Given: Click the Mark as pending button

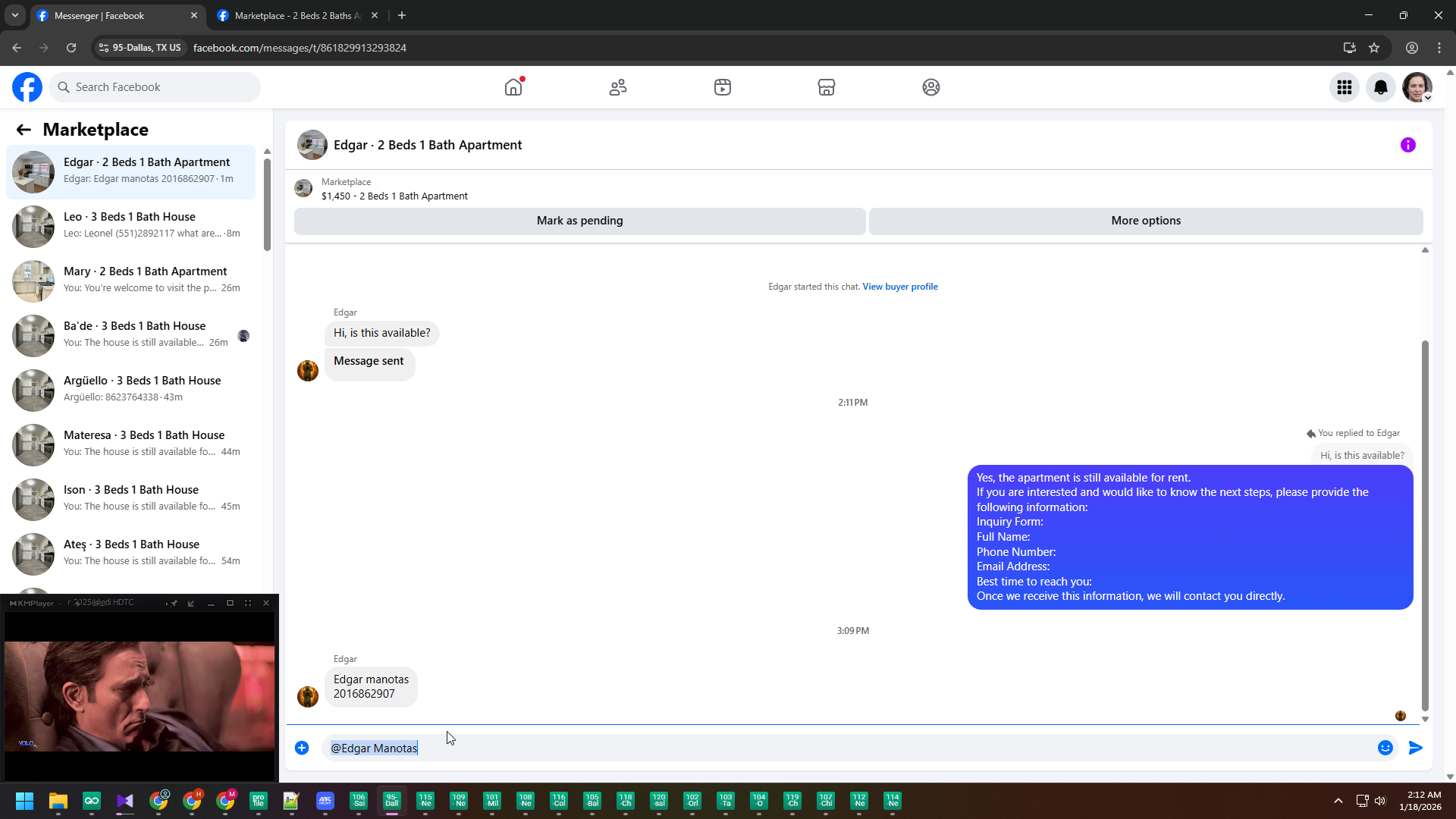Looking at the screenshot, I should pyautogui.click(x=579, y=221).
